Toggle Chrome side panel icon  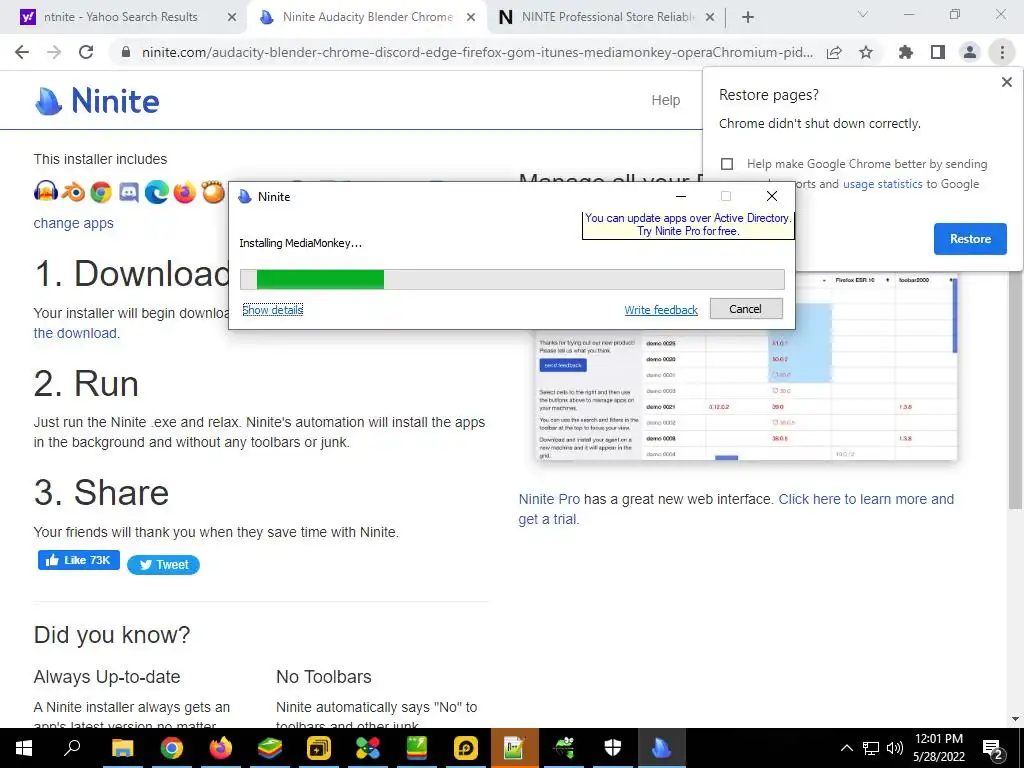[938, 52]
